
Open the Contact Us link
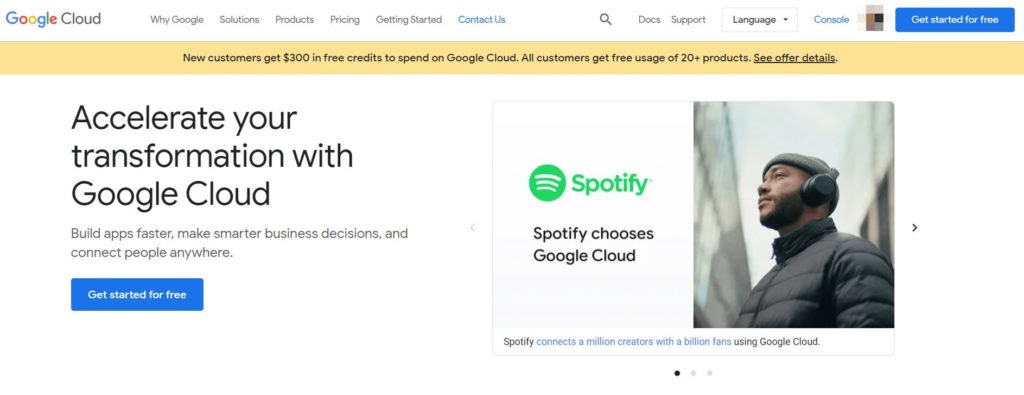(481, 20)
